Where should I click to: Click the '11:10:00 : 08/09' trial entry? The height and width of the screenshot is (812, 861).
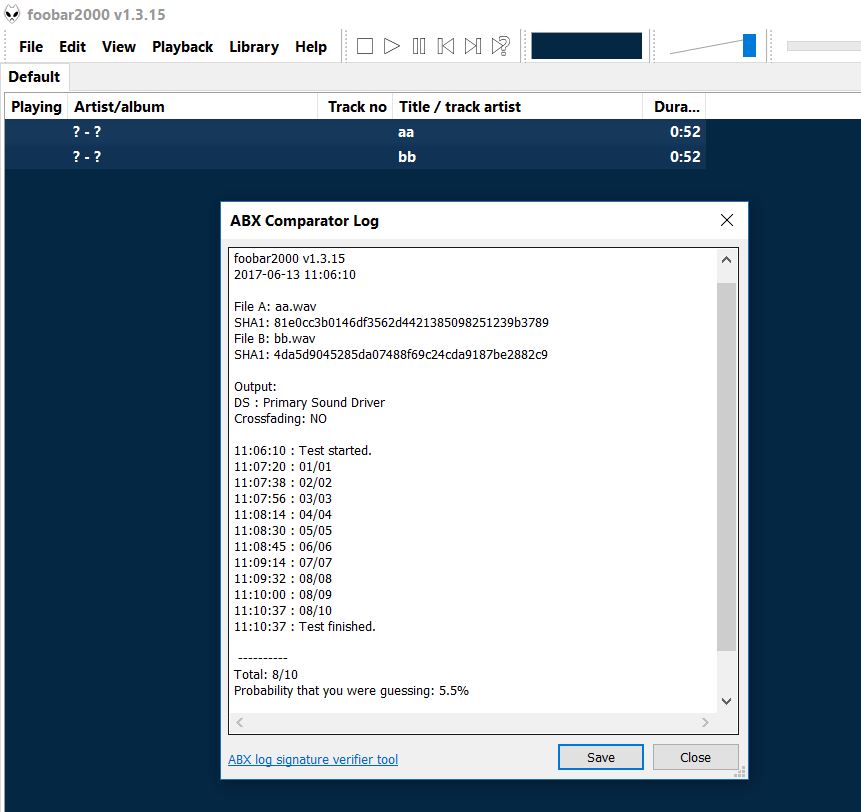coord(283,595)
